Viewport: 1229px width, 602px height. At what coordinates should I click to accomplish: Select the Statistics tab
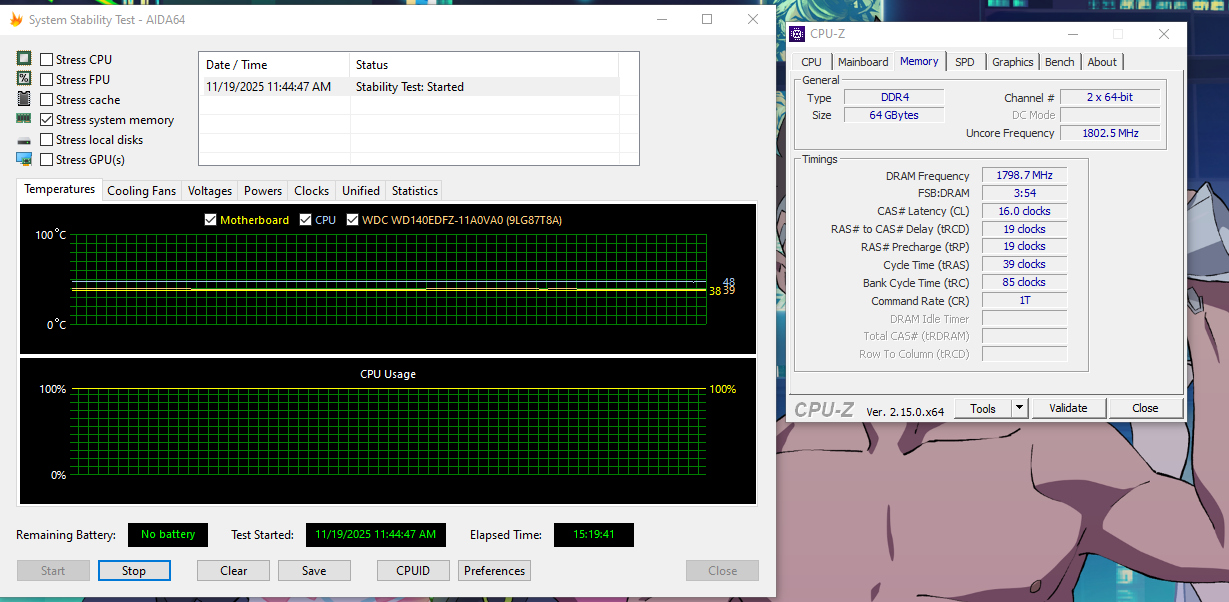[x=415, y=191]
